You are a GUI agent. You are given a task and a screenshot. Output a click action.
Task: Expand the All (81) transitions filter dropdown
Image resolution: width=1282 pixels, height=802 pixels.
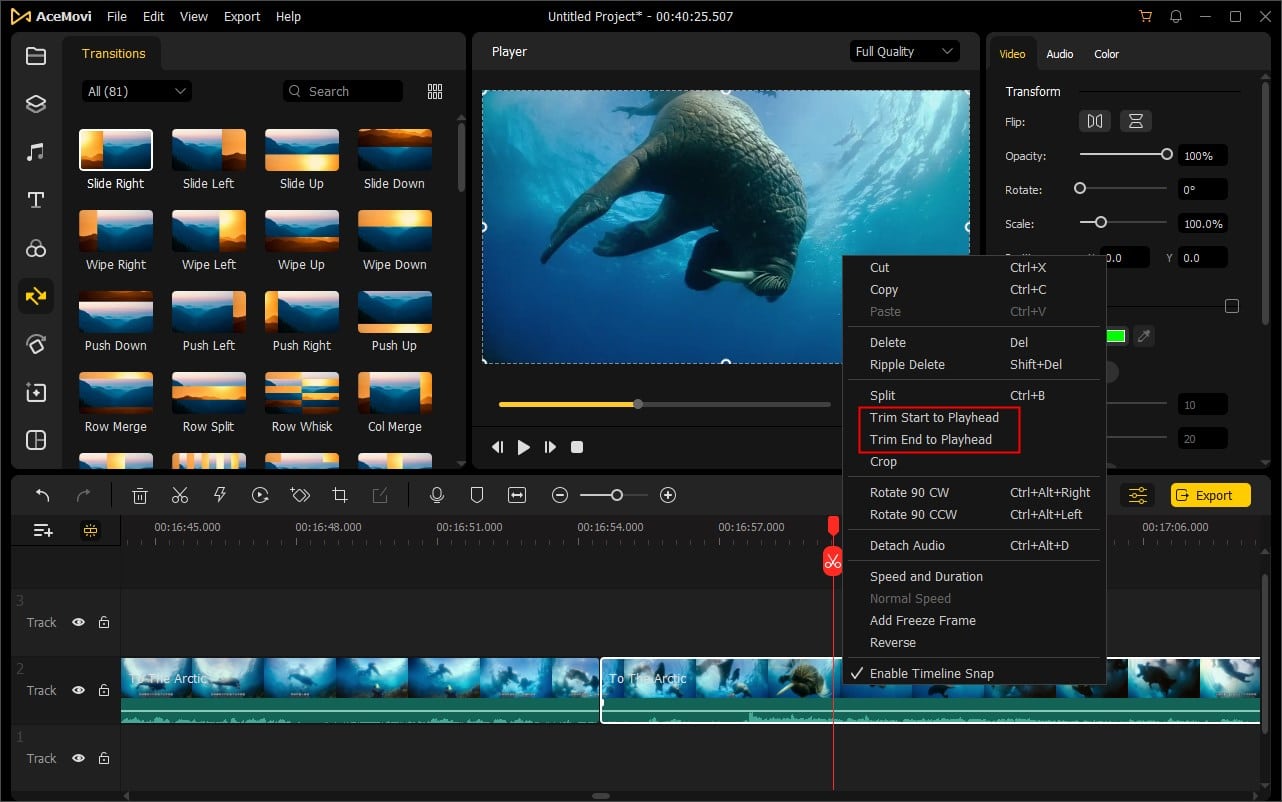136,91
